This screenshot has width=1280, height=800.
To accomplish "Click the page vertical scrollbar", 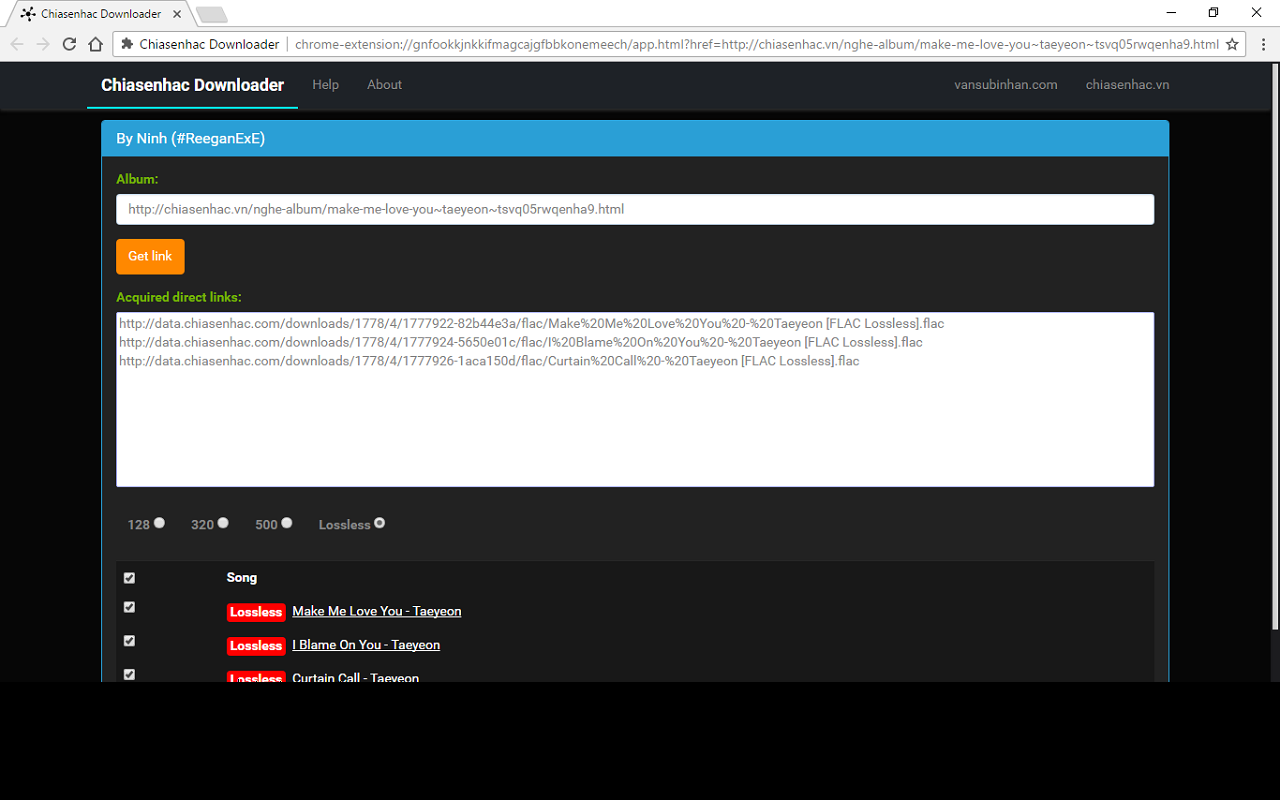I will coord(1274,347).
